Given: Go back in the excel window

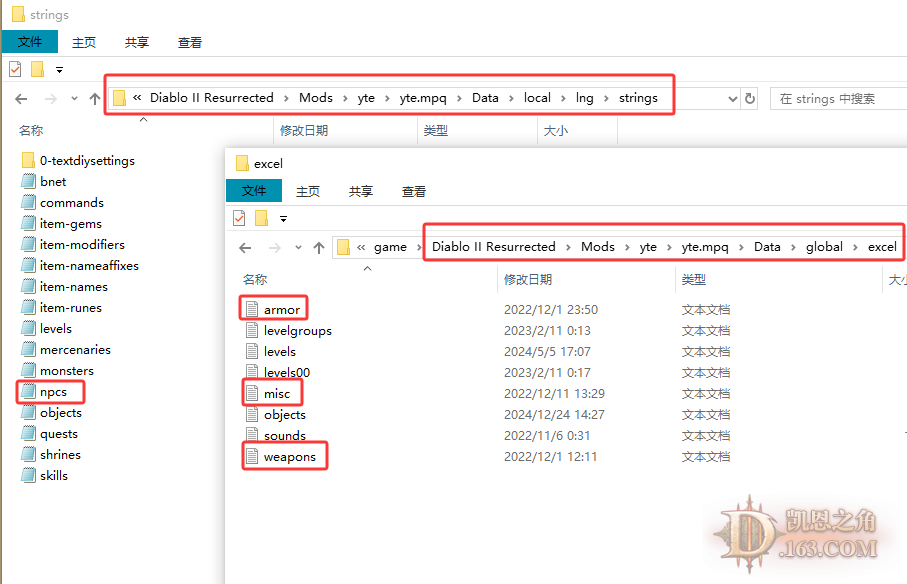Looking at the screenshot, I should tap(245, 248).
